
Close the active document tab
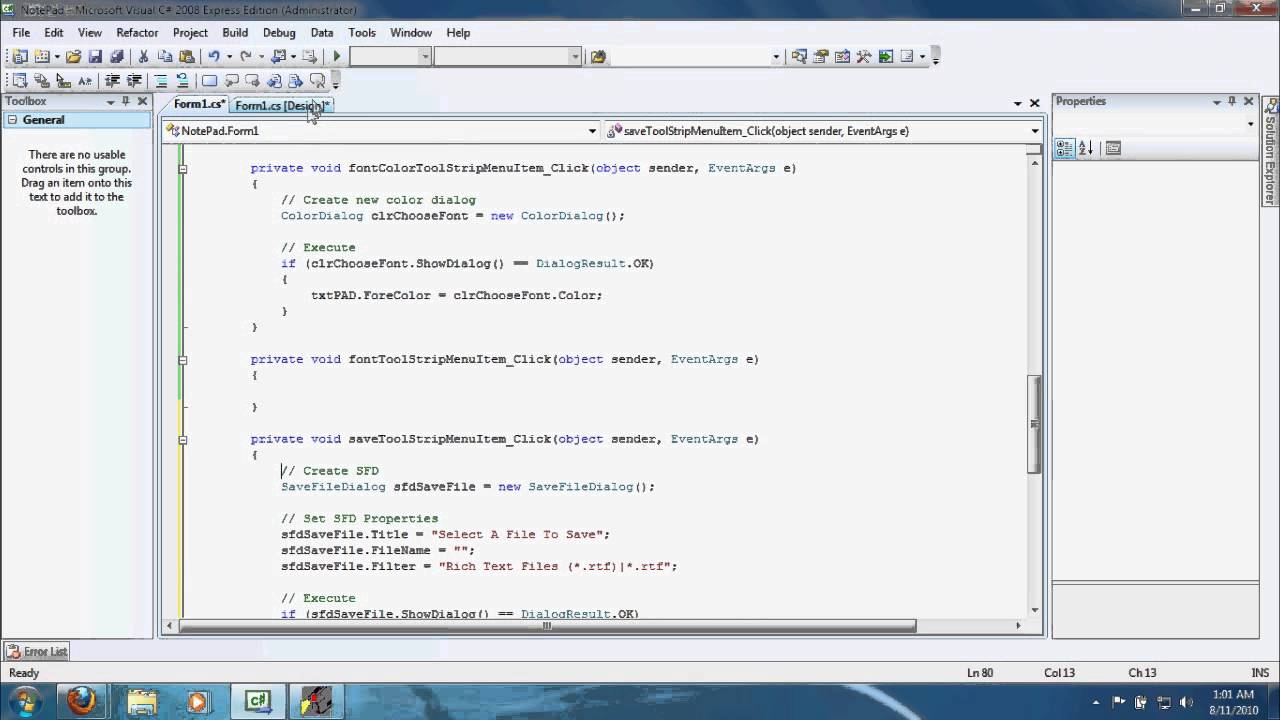pyautogui.click(x=1034, y=103)
